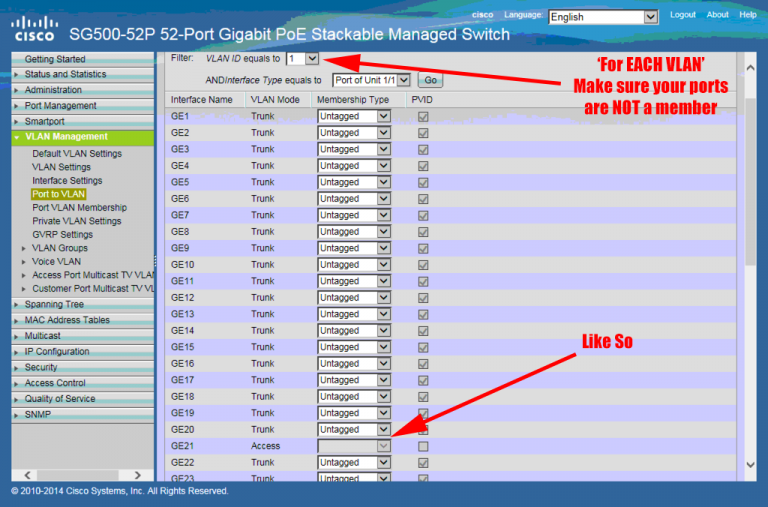Open Access Port Multicast TV VLAN submenu
Screen dimensions: 768x507
pos(88,275)
